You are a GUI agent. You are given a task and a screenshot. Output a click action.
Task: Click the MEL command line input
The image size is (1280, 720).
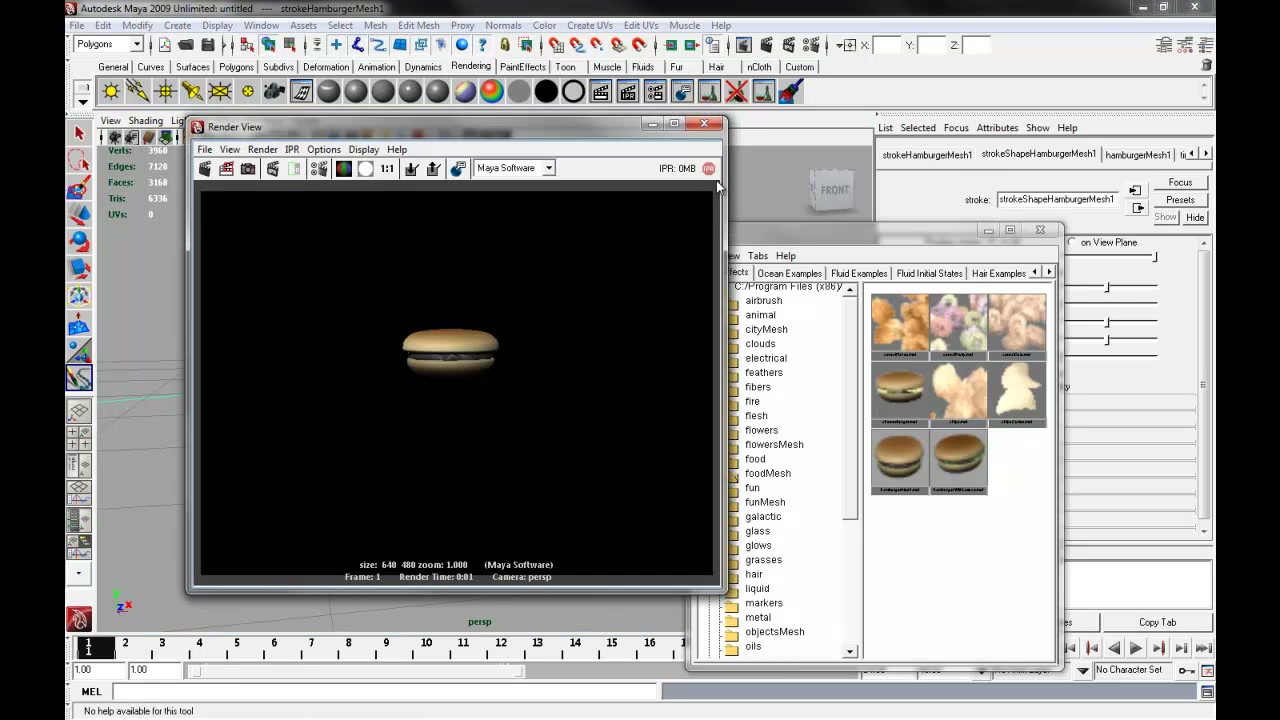pos(385,692)
